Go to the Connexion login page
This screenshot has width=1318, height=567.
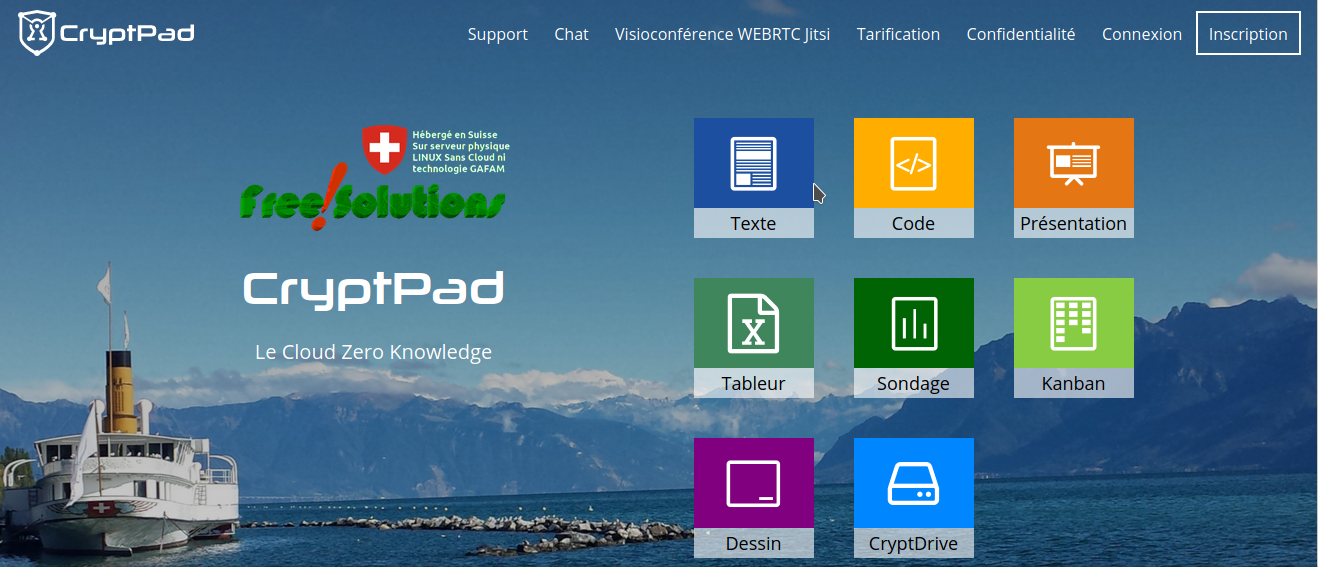click(x=1141, y=34)
